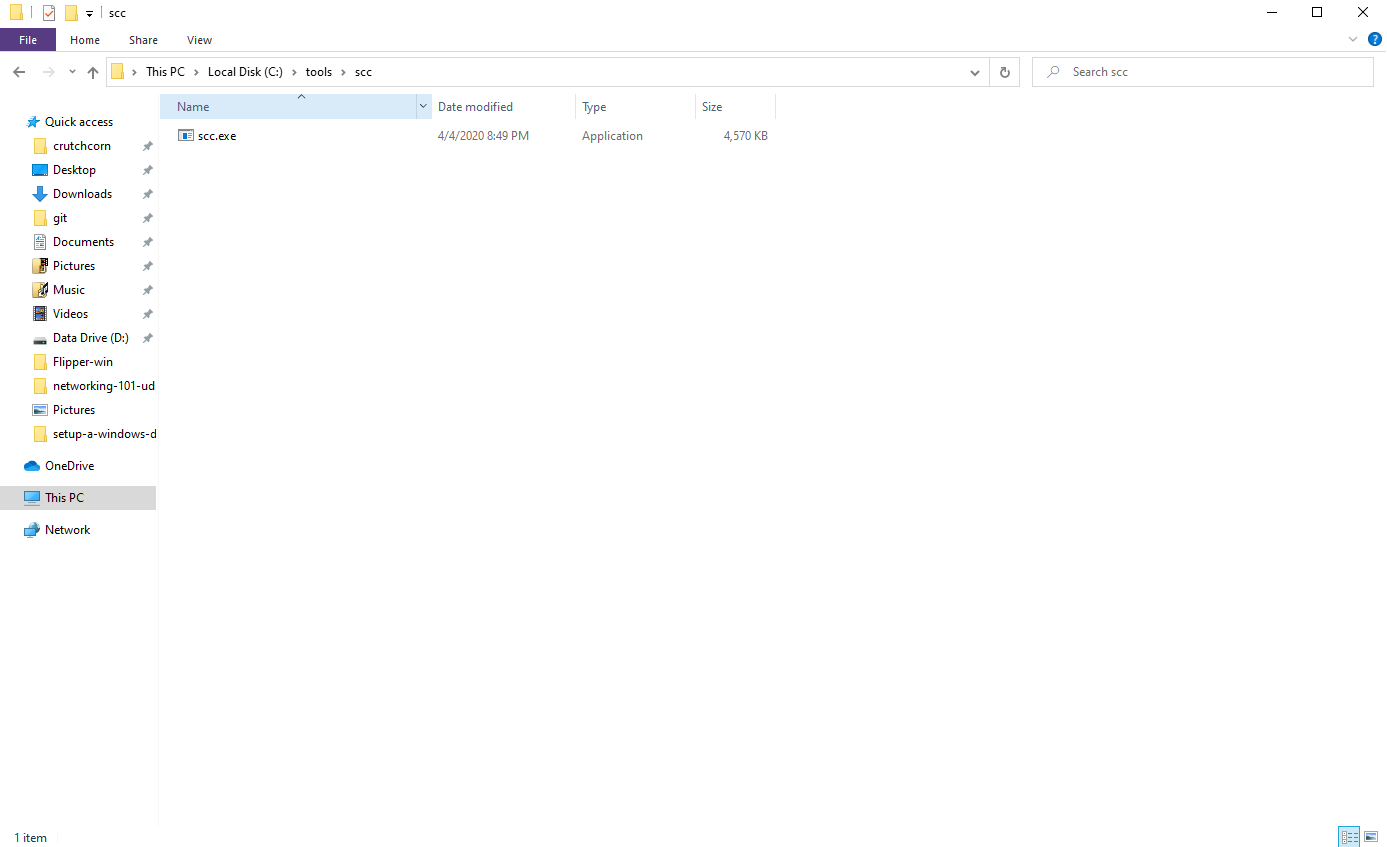Open the Customize Quick Access Toolbar menu

click(89, 12)
